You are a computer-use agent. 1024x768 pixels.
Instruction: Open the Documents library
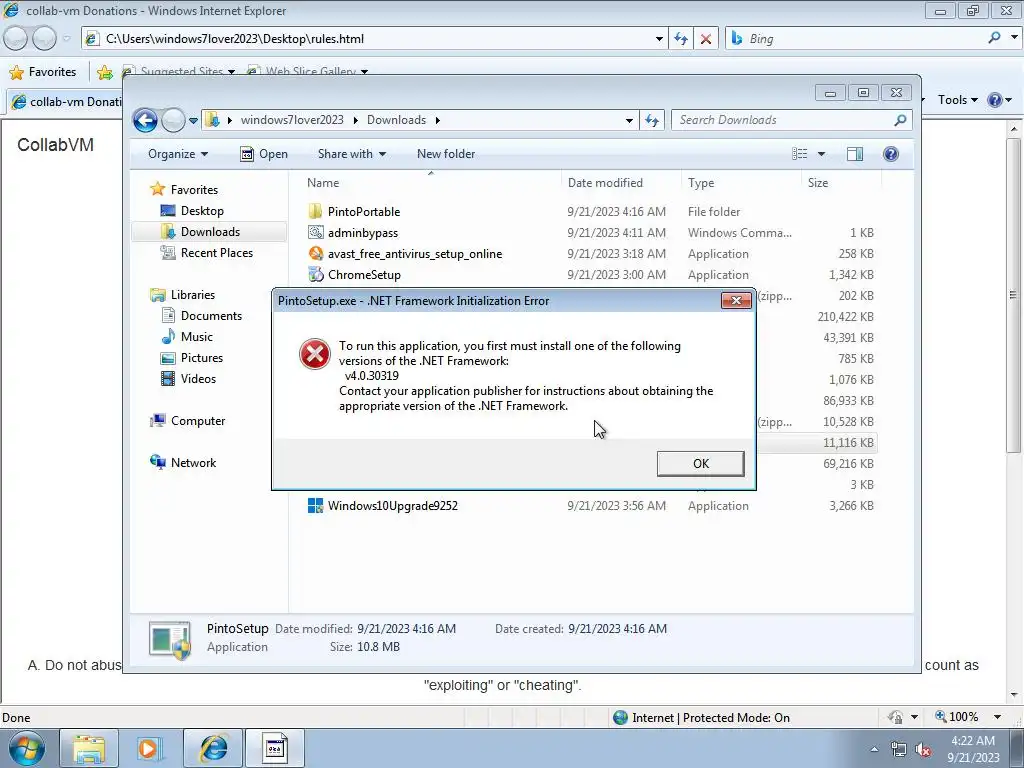[x=211, y=316]
